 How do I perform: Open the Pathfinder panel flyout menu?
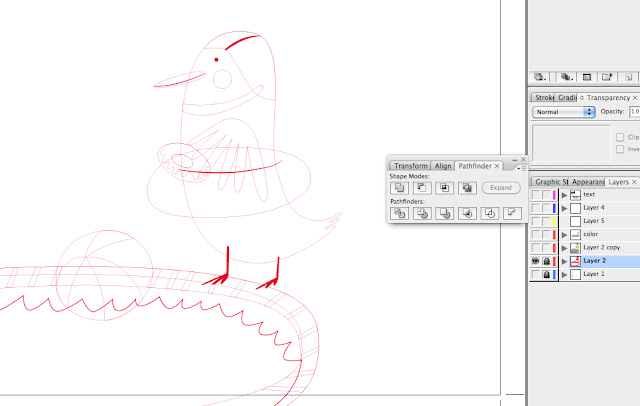(522, 168)
